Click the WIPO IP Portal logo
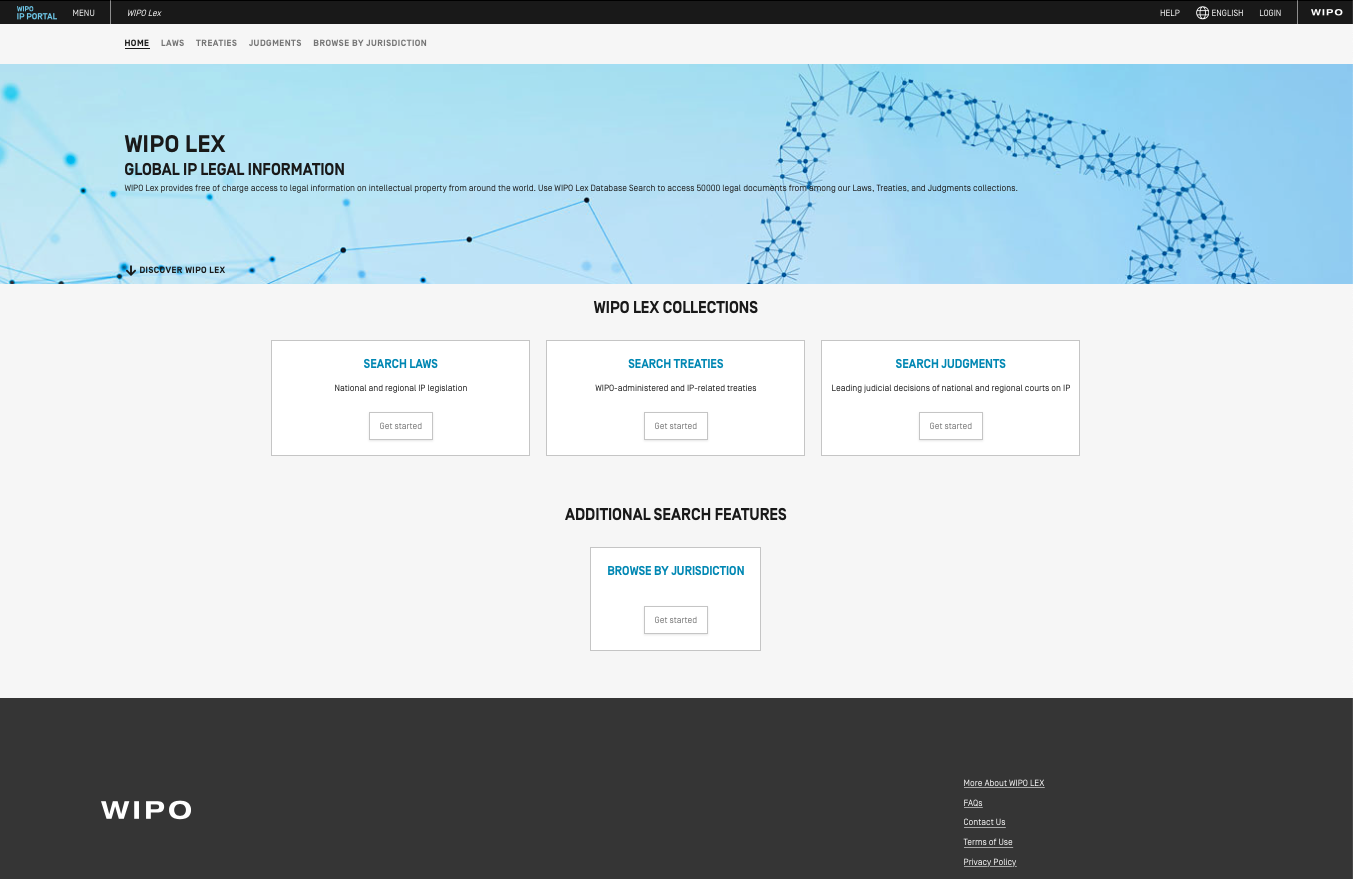Viewport: 1353px width, 879px height. [37, 13]
